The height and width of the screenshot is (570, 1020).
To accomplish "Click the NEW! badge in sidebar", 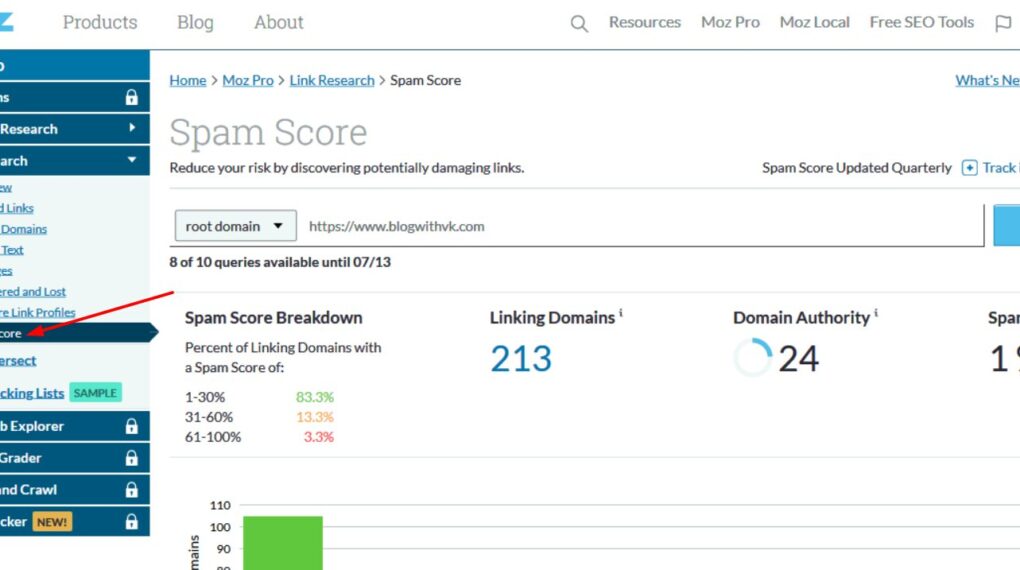I will (x=52, y=522).
